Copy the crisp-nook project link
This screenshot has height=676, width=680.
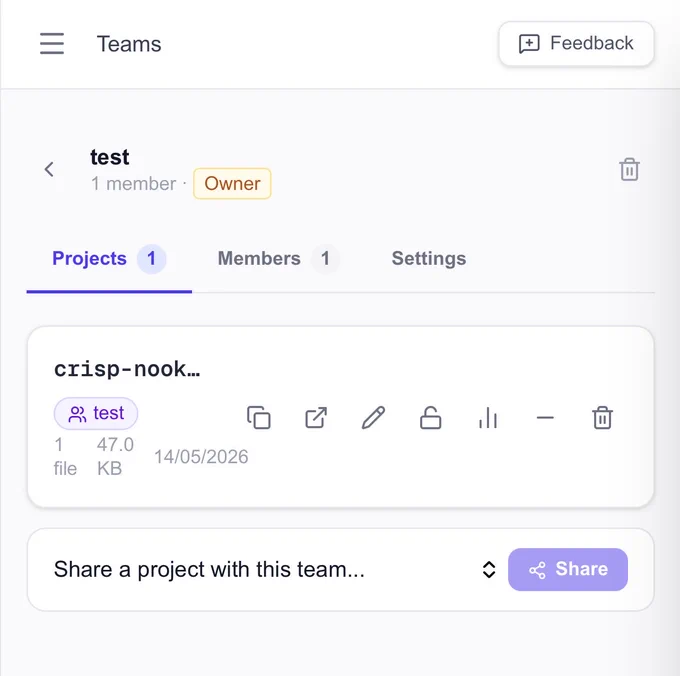pos(259,418)
